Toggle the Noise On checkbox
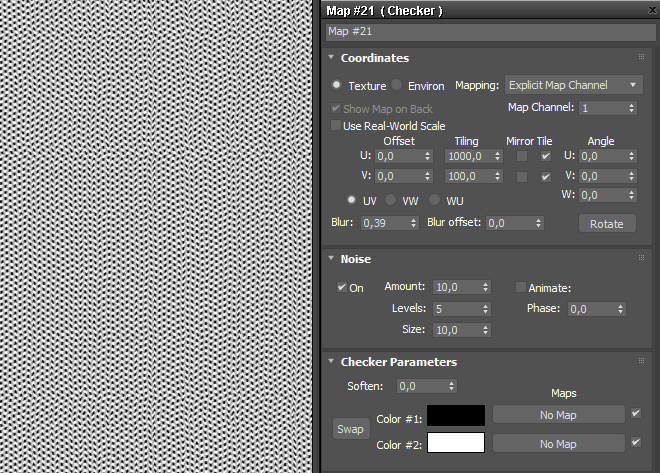 [342, 288]
